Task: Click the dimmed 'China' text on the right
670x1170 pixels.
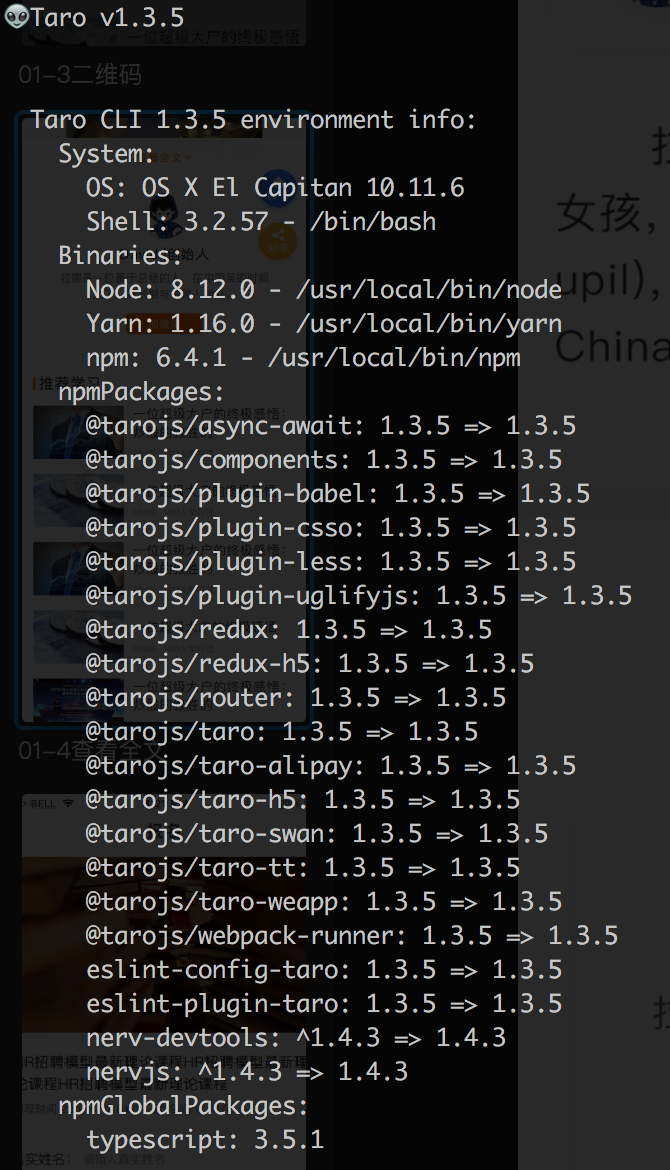Action: coord(613,346)
